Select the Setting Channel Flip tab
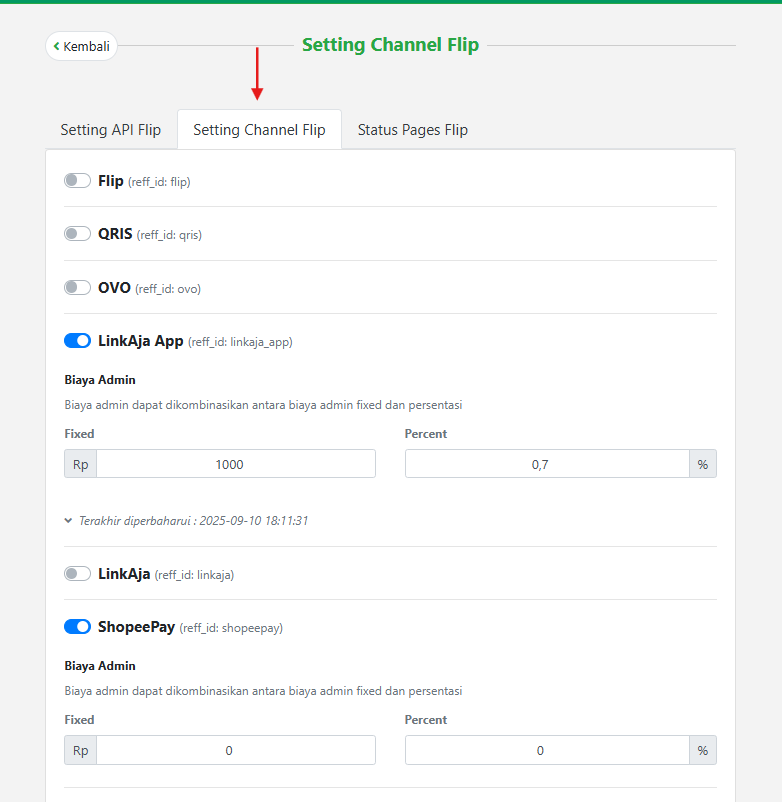 [259, 130]
